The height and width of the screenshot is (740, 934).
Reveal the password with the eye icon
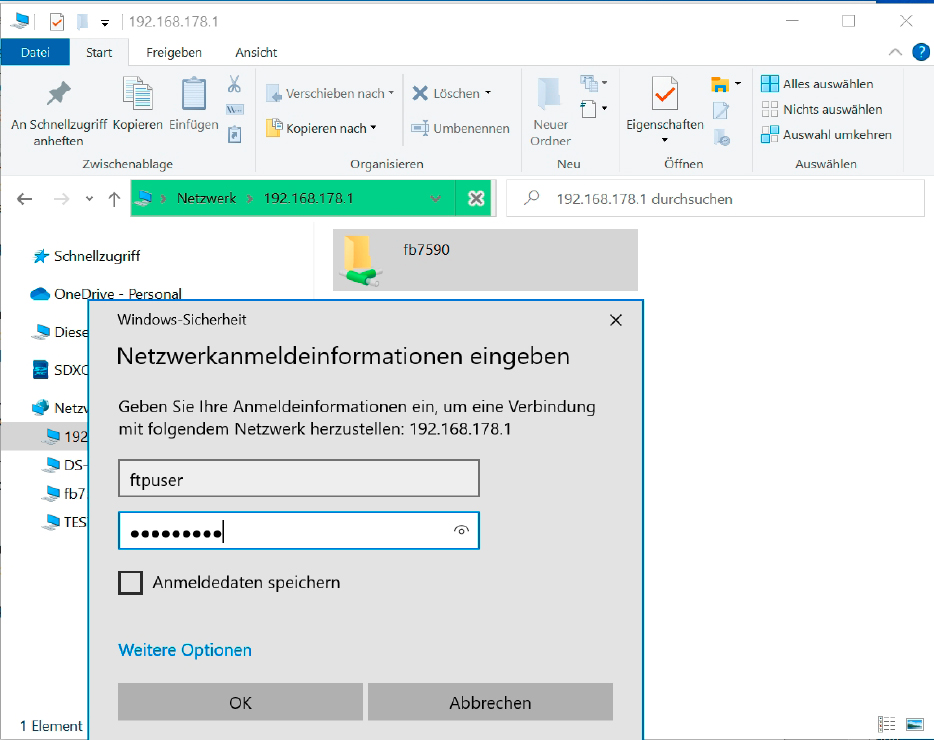click(x=461, y=531)
